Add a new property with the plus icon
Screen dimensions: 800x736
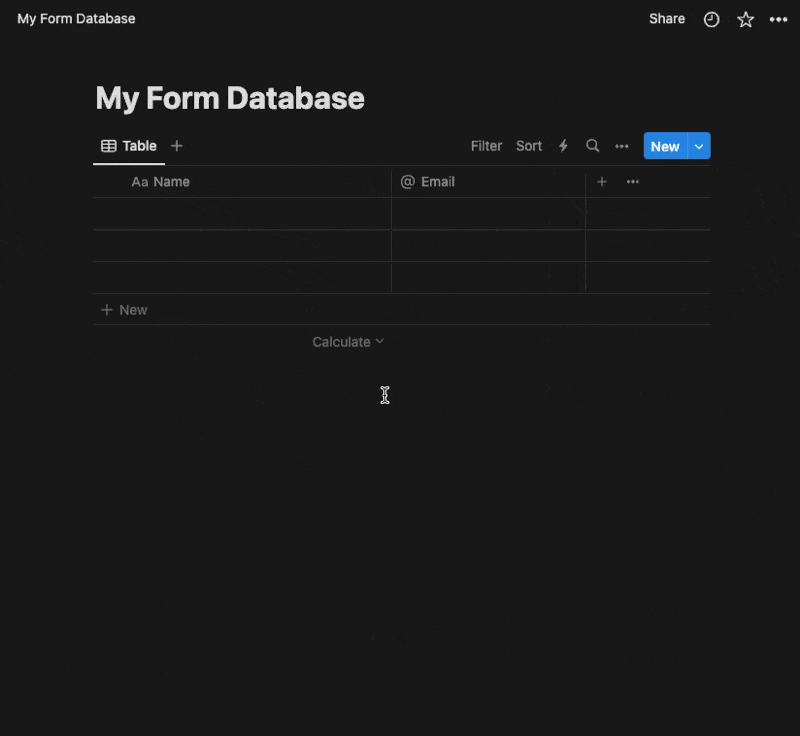point(601,182)
